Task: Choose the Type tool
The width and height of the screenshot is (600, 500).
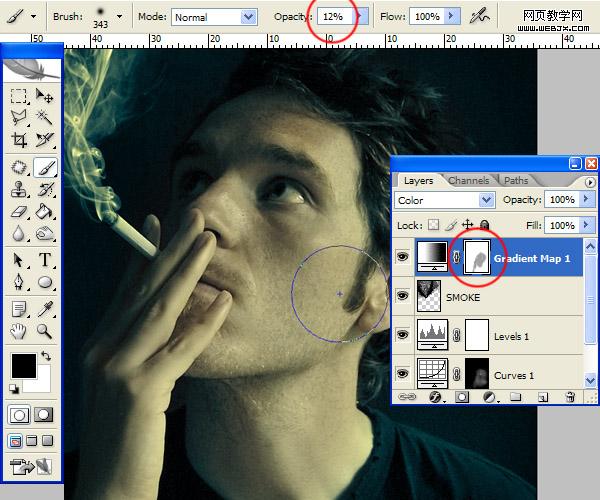Action: pos(45,260)
